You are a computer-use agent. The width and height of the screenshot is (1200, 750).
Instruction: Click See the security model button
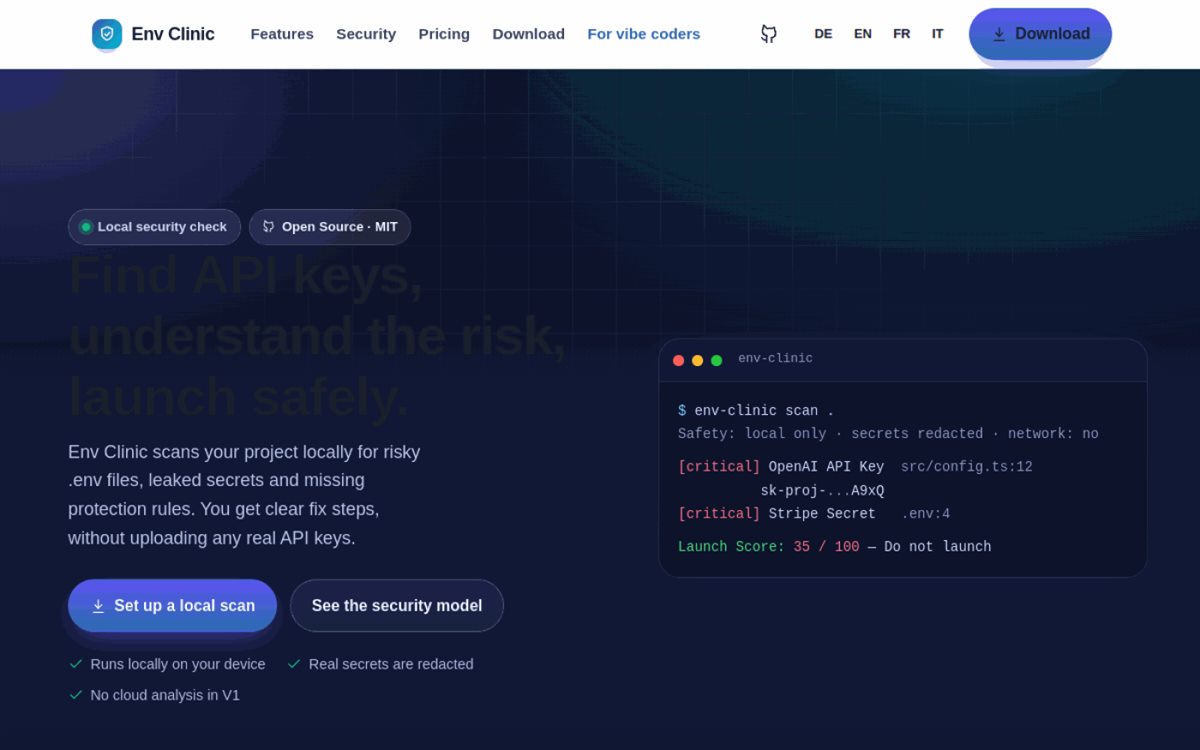pos(397,606)
